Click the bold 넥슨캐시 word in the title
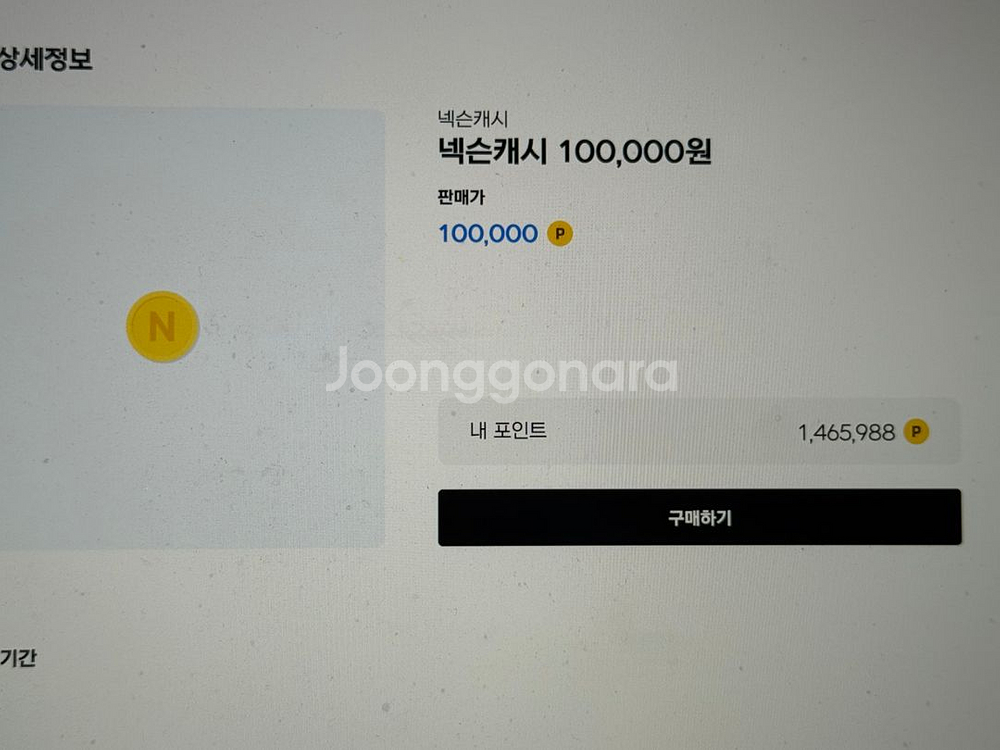 pyautogui.click(x=492, y=152)
